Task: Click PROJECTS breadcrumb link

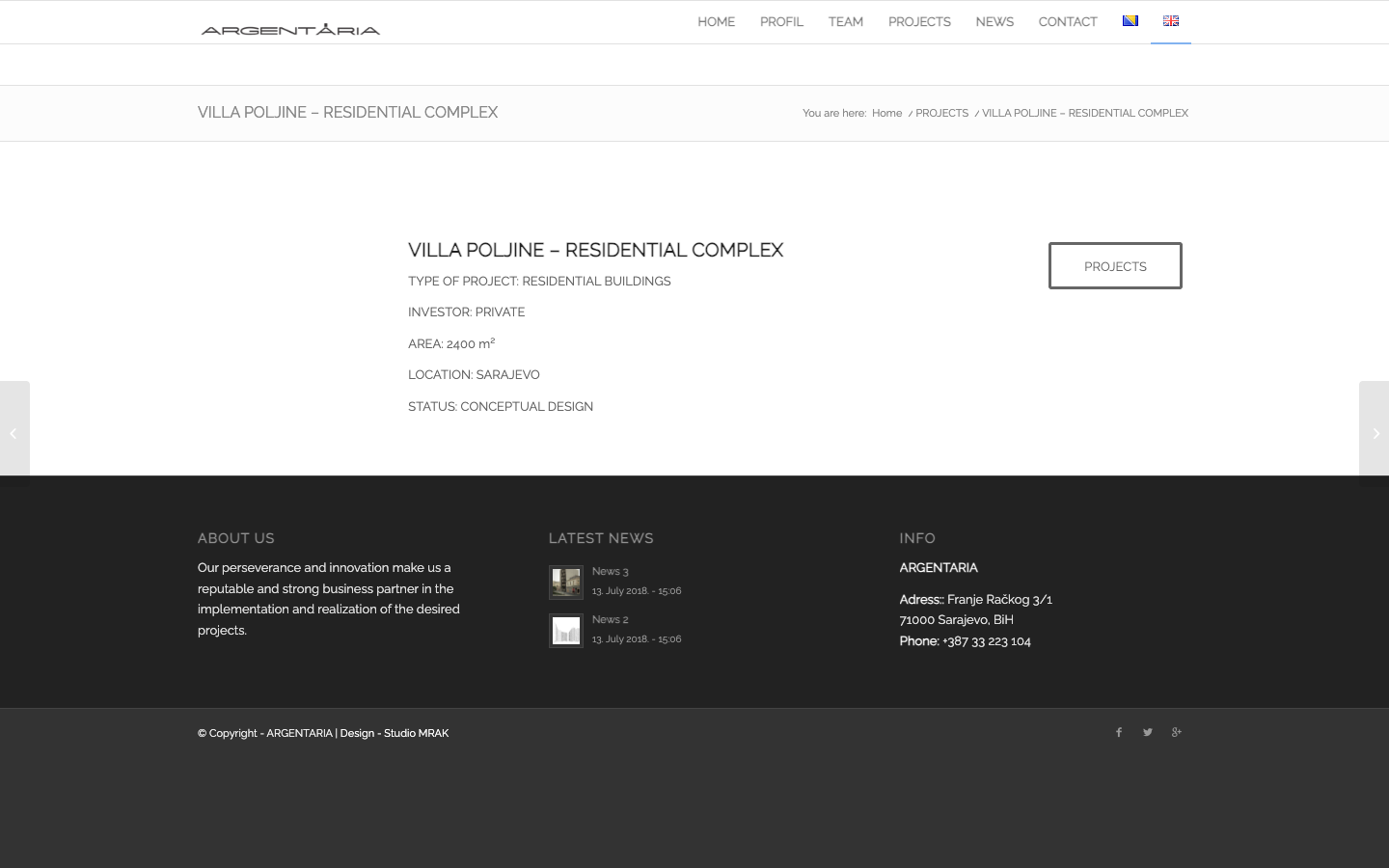Action: click(941, 113)
